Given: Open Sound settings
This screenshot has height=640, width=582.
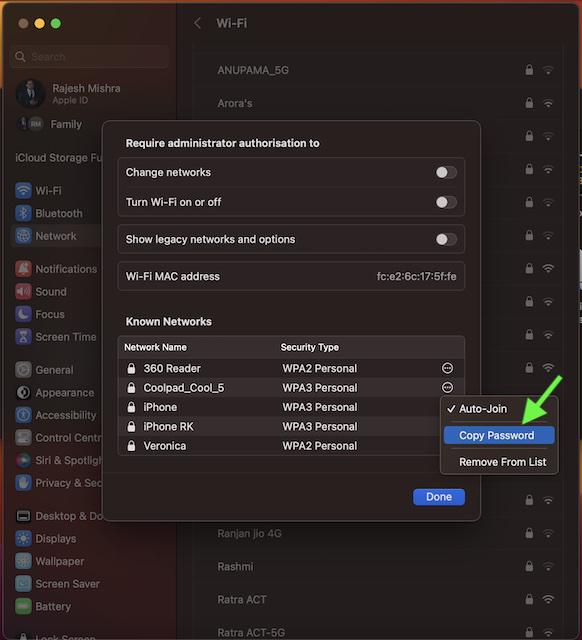Looking at the screenshot, I should 41,291.
